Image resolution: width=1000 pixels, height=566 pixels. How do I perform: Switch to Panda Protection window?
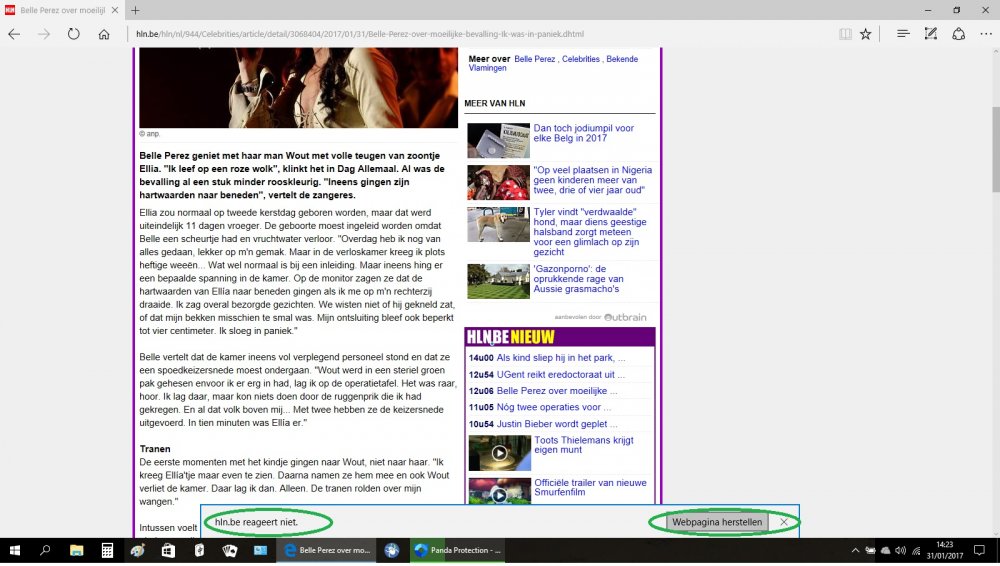457,550
